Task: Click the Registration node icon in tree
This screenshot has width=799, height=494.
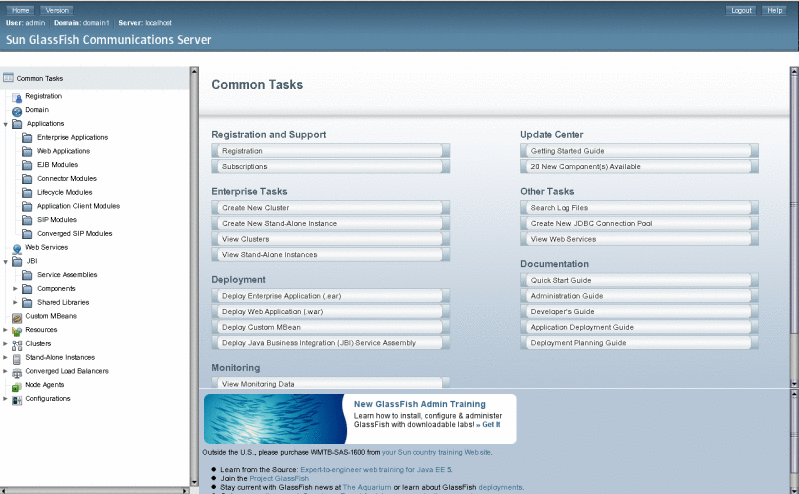Action: (17, 97)
